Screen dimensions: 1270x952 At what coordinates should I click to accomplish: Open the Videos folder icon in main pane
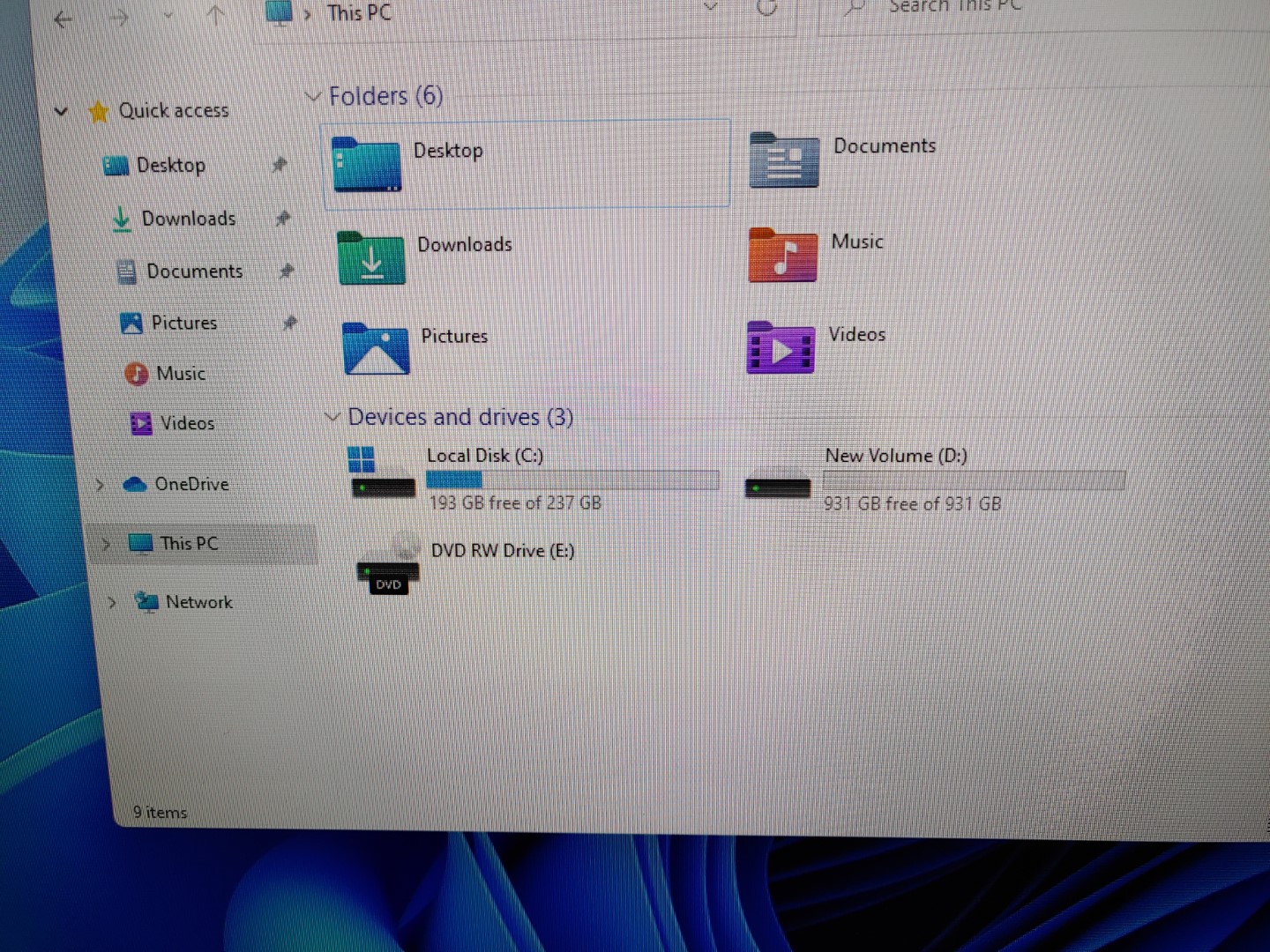[x=781, y=348]
